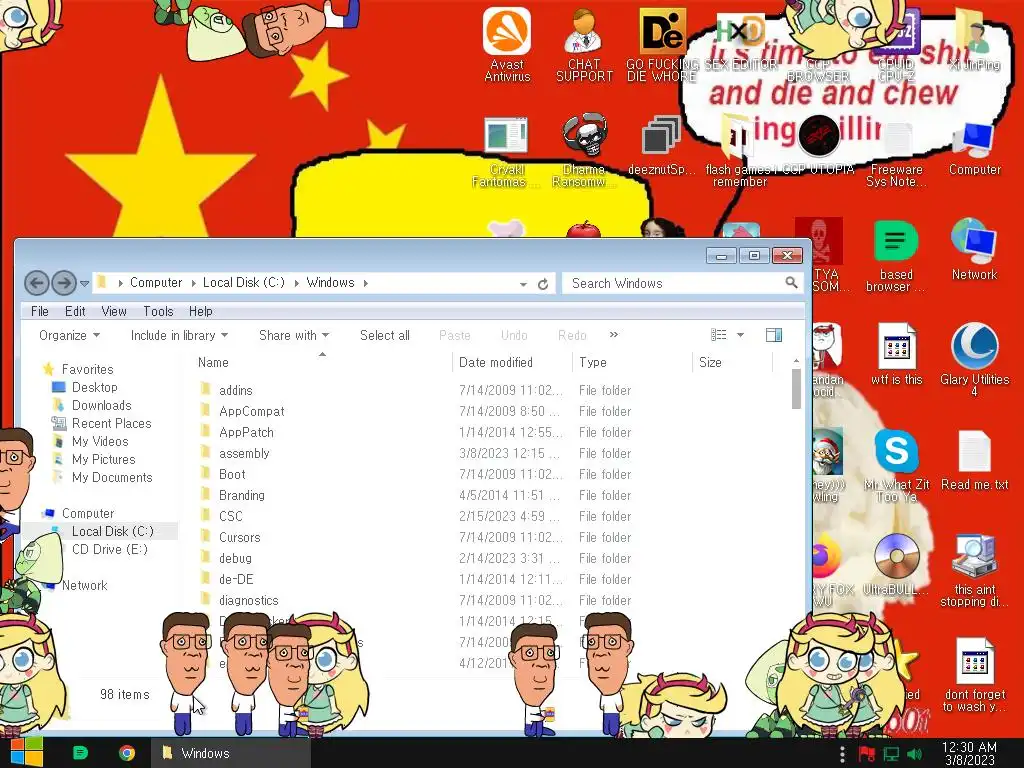Screen dimensions: 1024x768
Task: Open the Network desktop icon
Action: click(x=974, y=249)
